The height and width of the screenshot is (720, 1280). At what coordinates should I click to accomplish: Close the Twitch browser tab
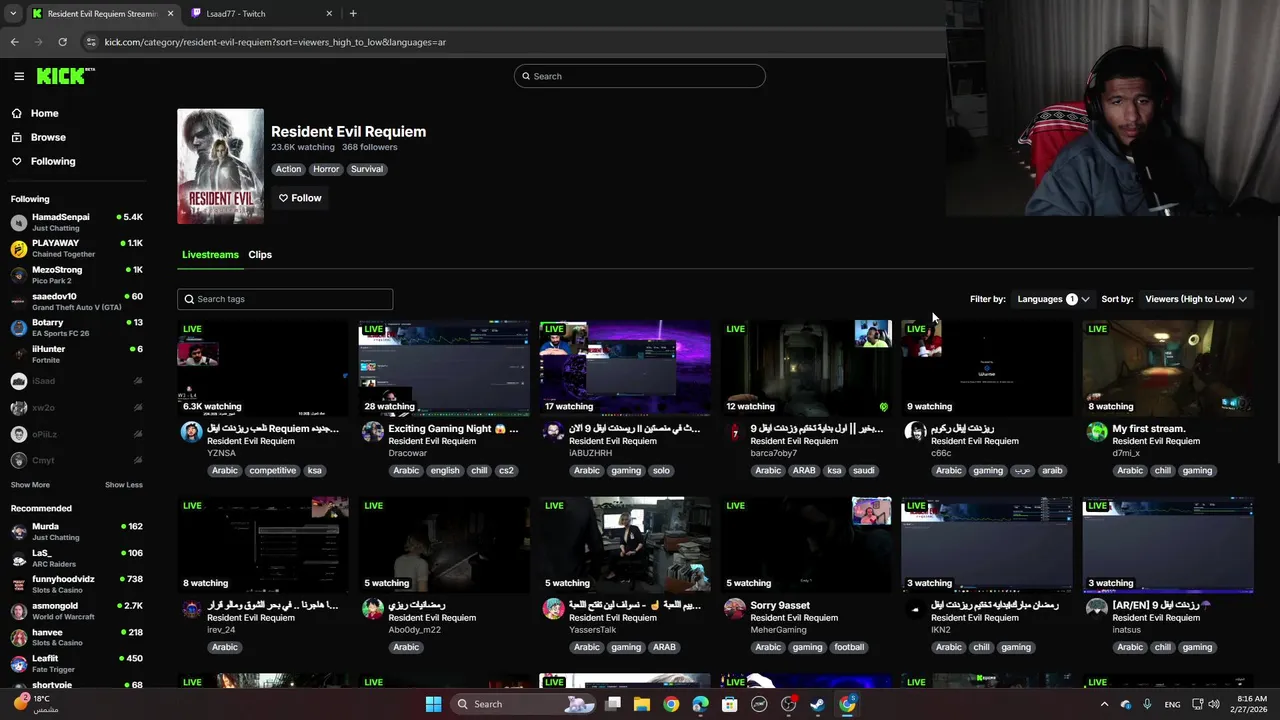pyautogui.click(x=329, y=14)
